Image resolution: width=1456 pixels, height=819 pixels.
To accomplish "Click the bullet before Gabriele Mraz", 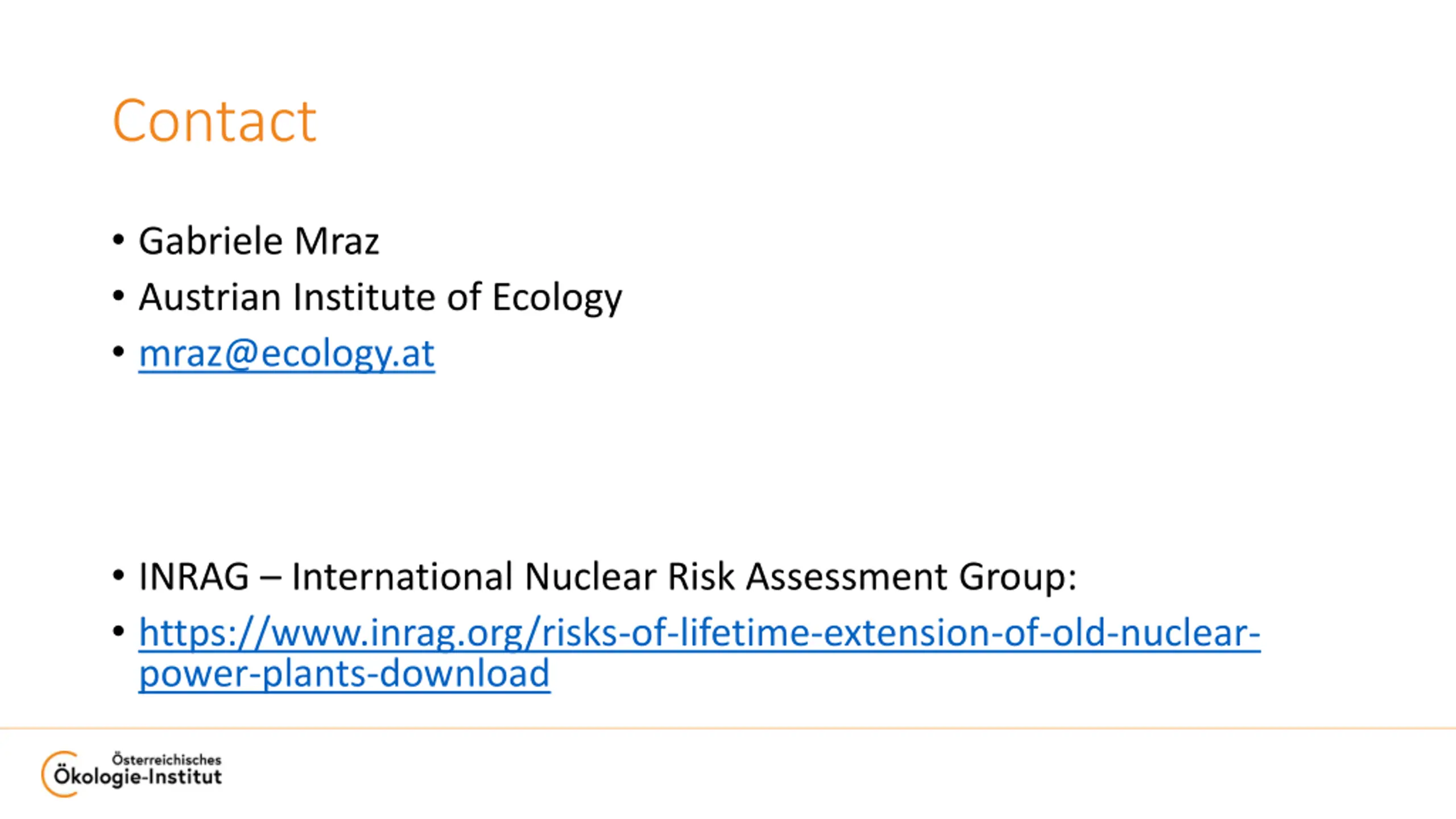I will pyautogui.click(x=118, y=239).
